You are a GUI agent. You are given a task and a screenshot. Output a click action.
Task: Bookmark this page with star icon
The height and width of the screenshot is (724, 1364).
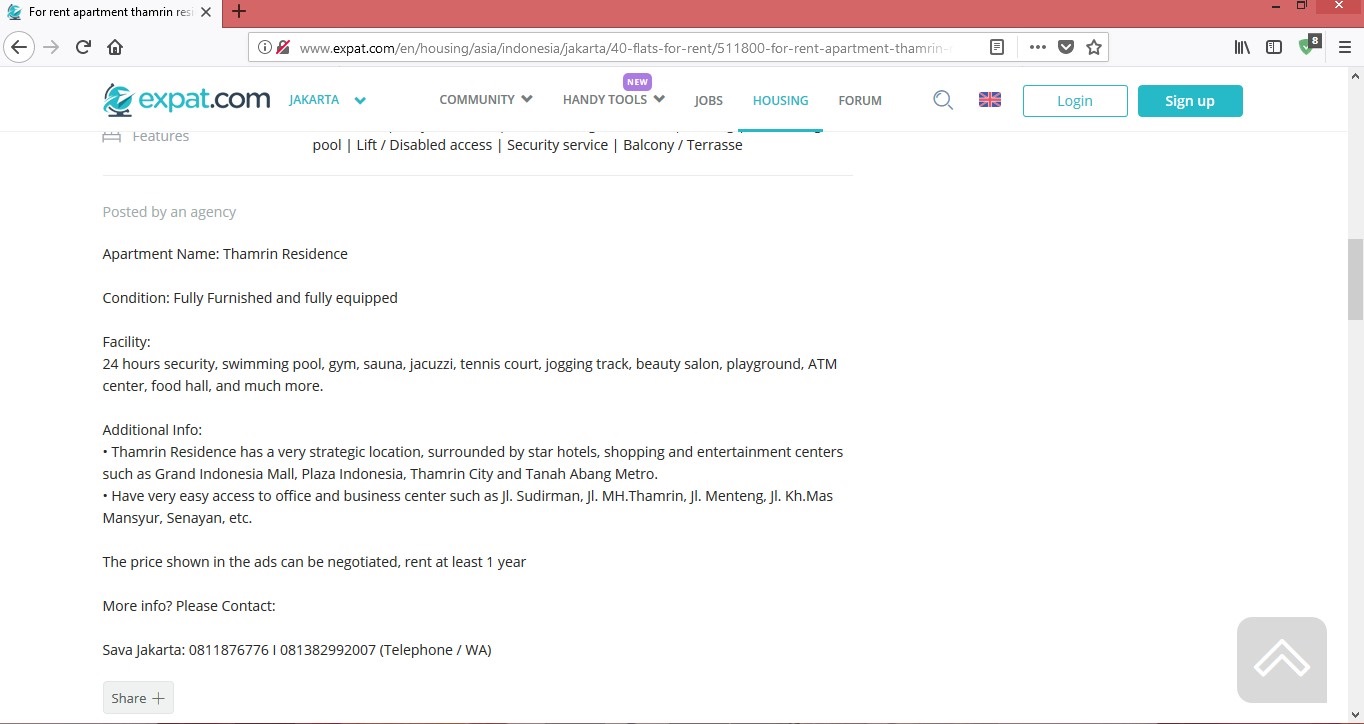(1094, 47)
